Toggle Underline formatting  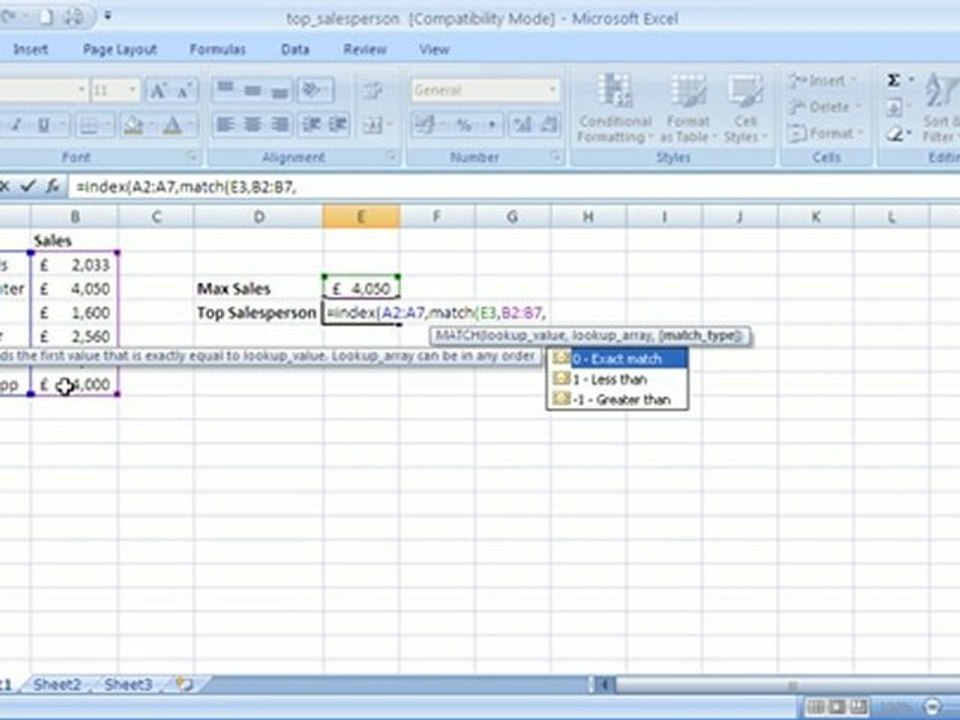point(43,126)
